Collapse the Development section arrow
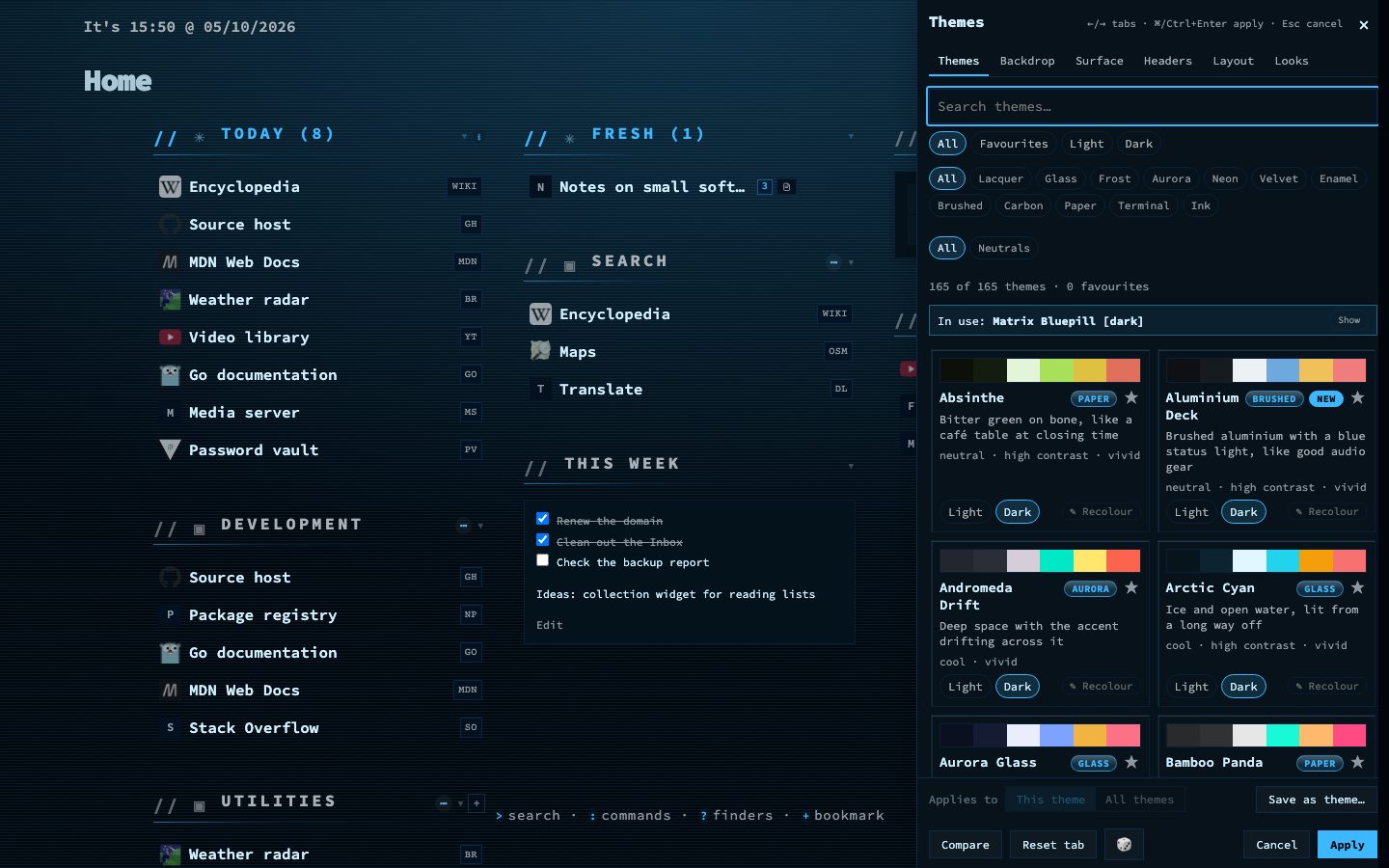1389x868 pixels. (x=480, y=526)
